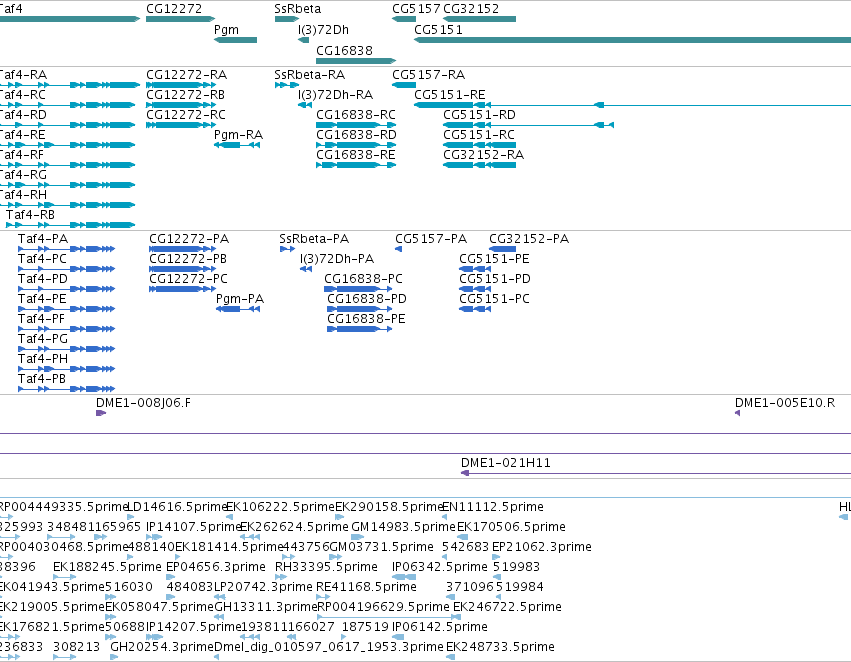This screenshot has height=662, width=851.
Task: Select transcript CG16838-RD
Action: (x=356, y=145)
